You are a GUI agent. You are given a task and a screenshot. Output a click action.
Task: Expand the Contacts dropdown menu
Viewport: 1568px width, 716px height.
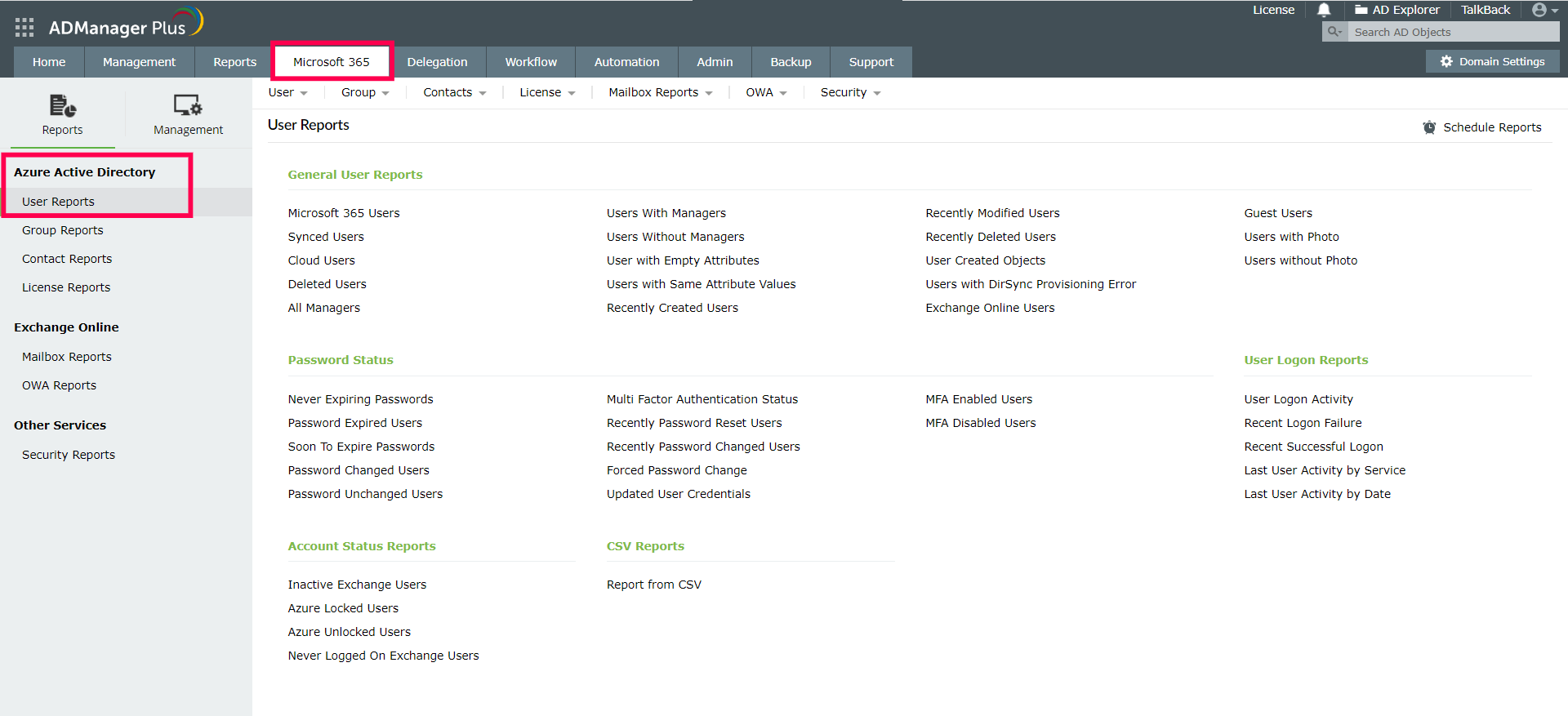coord(455,92)
